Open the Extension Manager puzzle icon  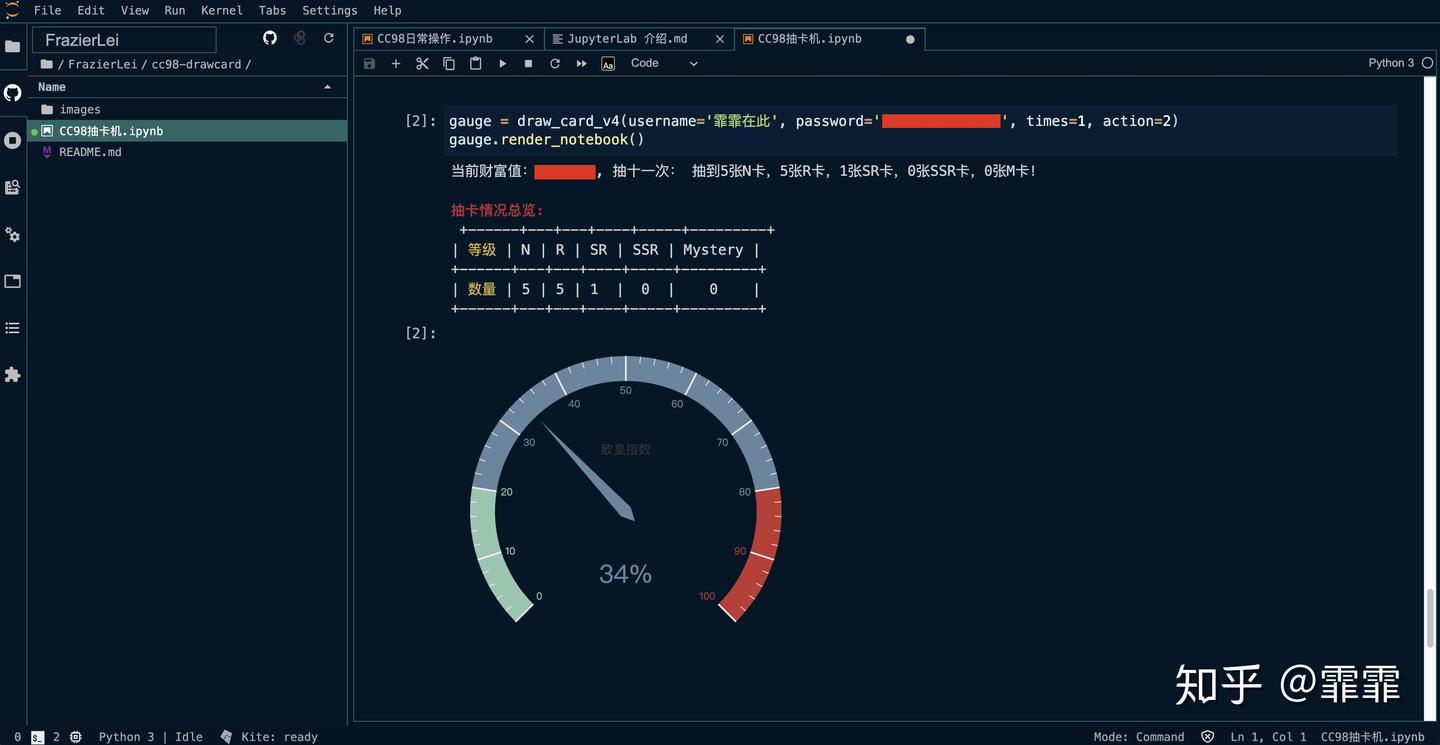[x=13, y=374]
